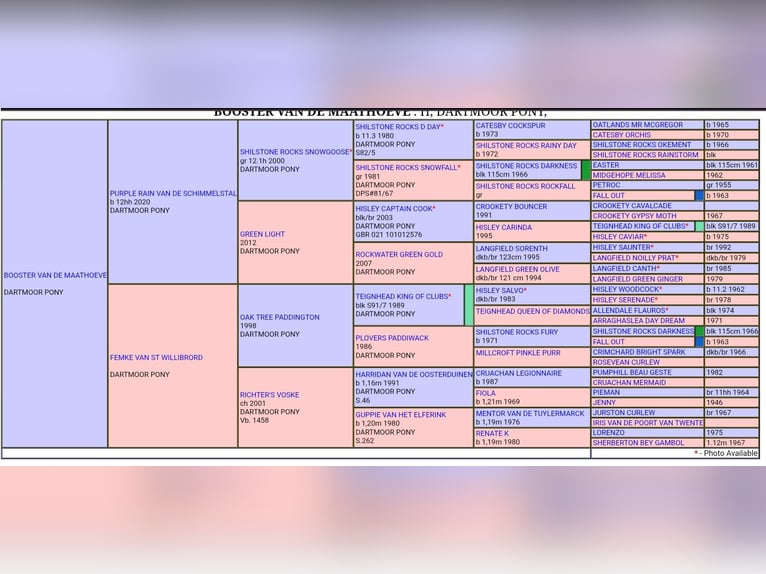Open Hisley Captain Cook entry
Viewport: 766px width, 574px height.
[394, 209]
